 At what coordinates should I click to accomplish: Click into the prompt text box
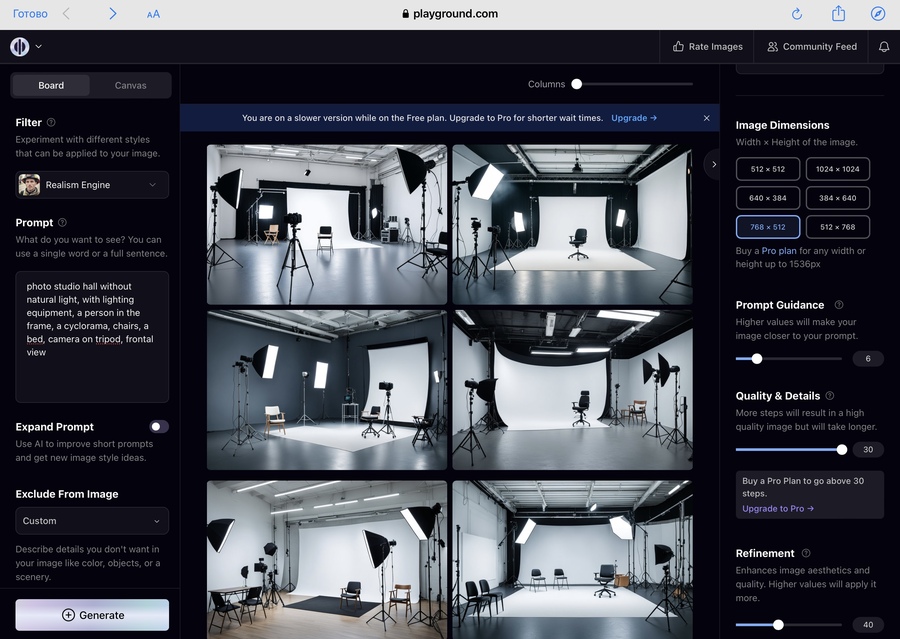(x=92, y=337)
